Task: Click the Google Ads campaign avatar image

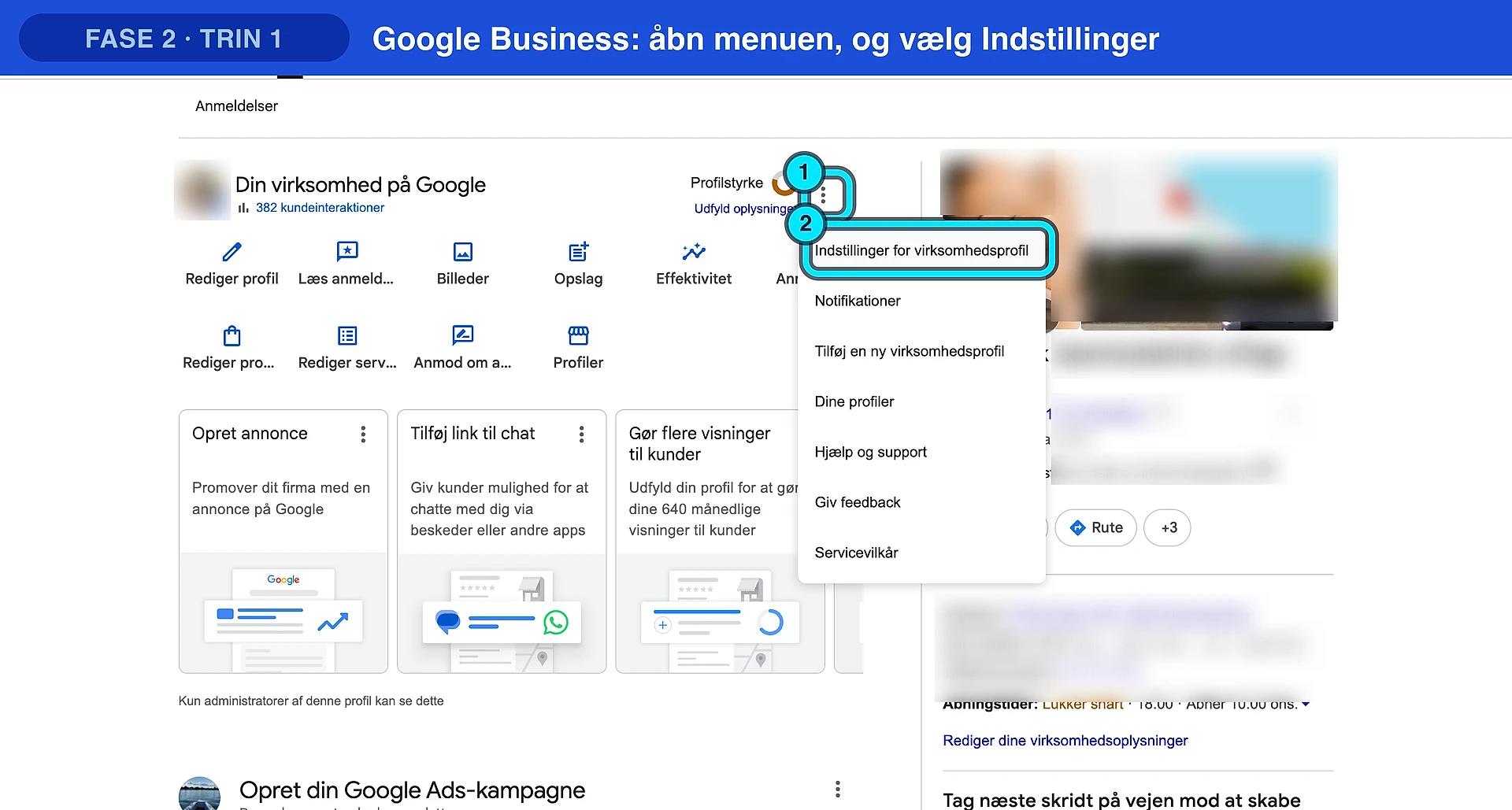Action: 199,793
